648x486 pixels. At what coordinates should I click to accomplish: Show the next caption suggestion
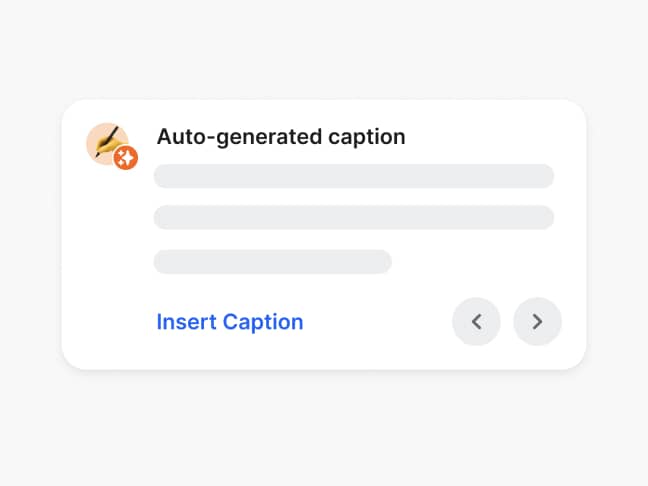537,321
